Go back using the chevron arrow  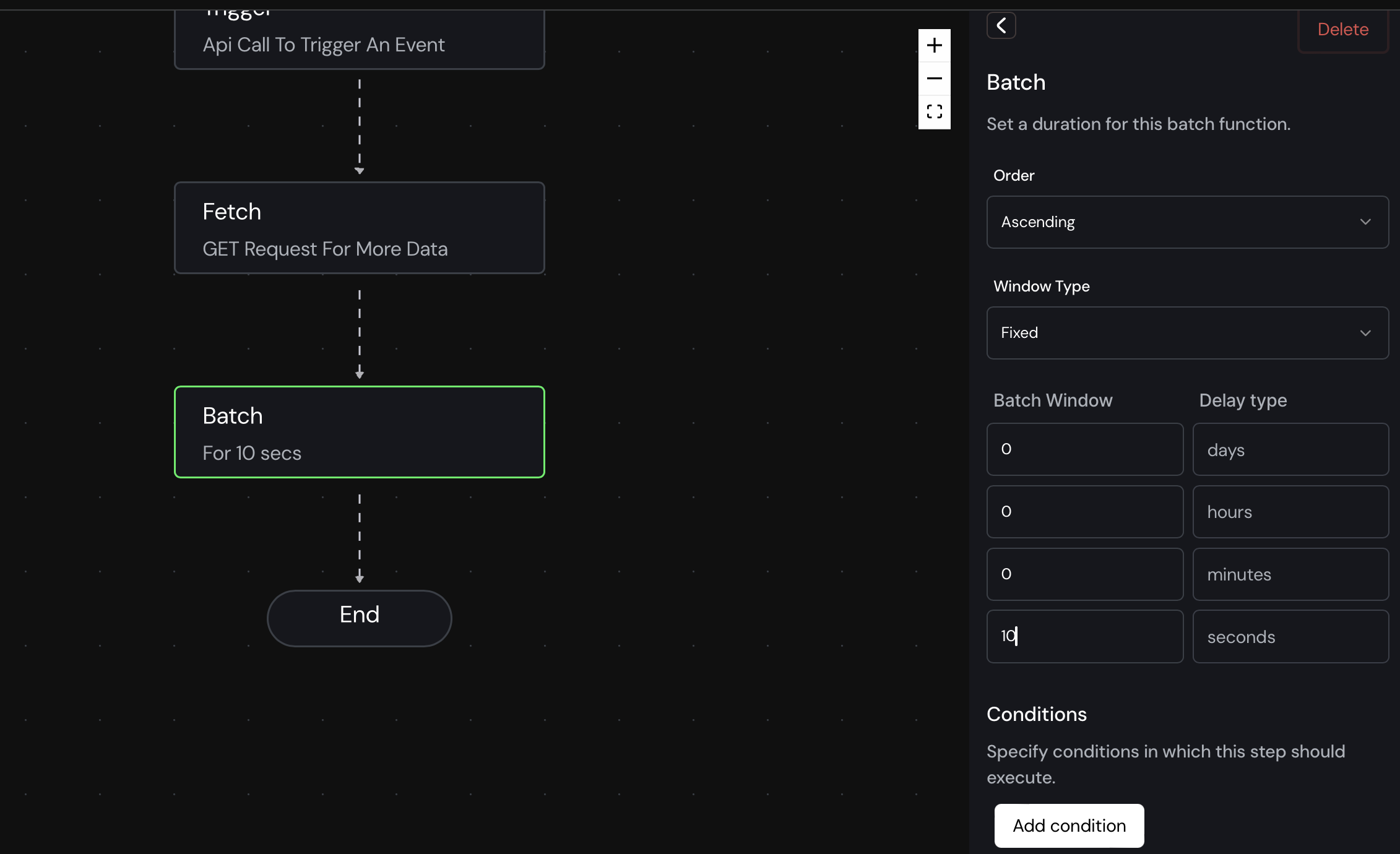1001,25
